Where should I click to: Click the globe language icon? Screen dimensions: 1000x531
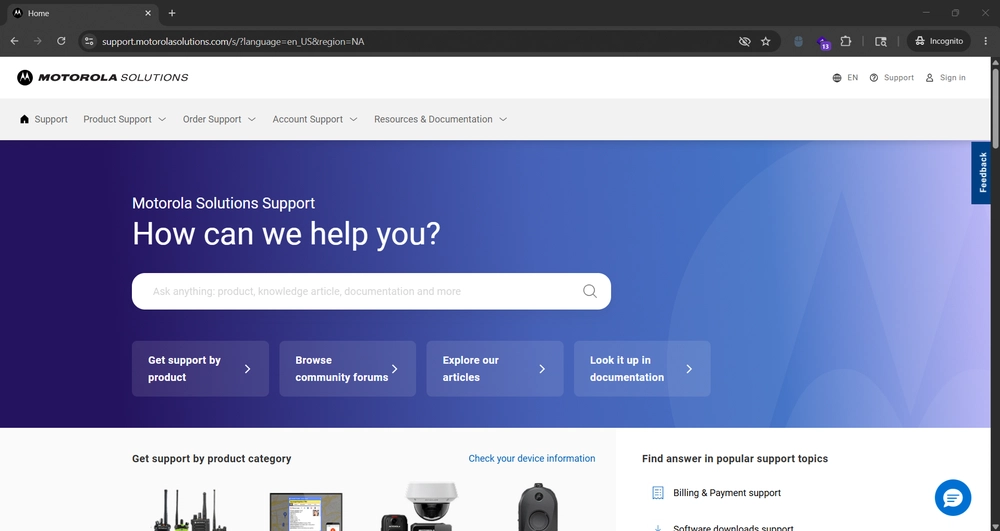click(x=837, y=78)
